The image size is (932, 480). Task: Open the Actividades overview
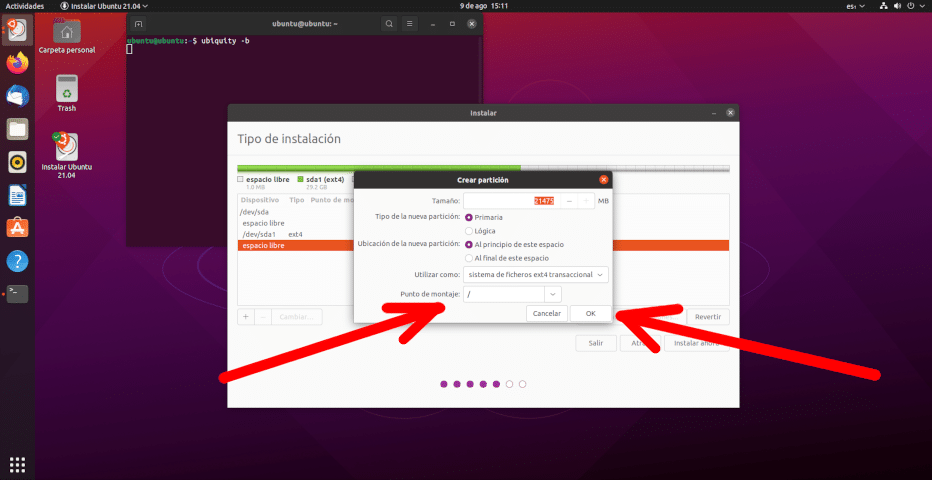(24, 6)
